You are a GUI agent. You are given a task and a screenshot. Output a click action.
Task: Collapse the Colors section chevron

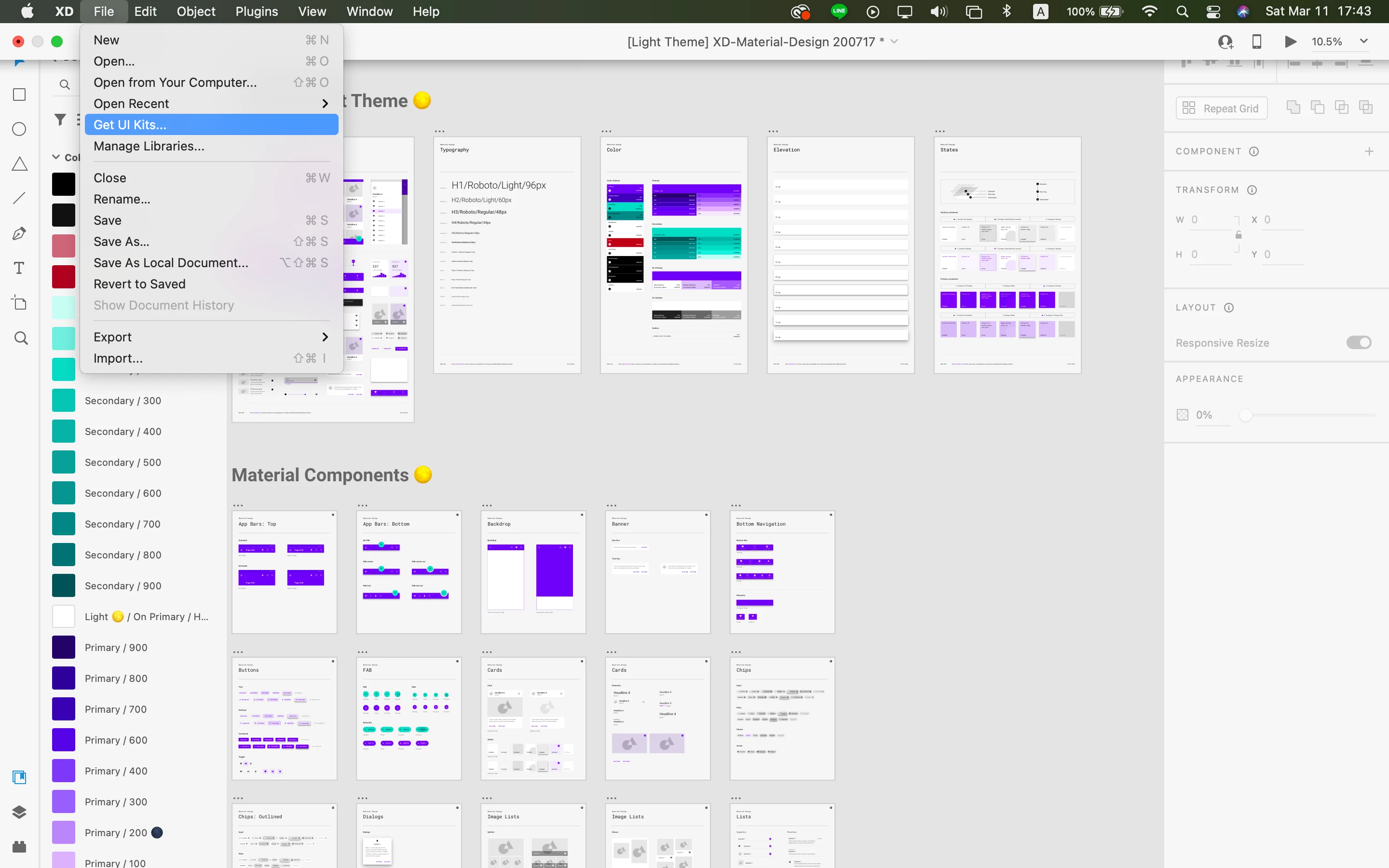click(x=55, y=157)
